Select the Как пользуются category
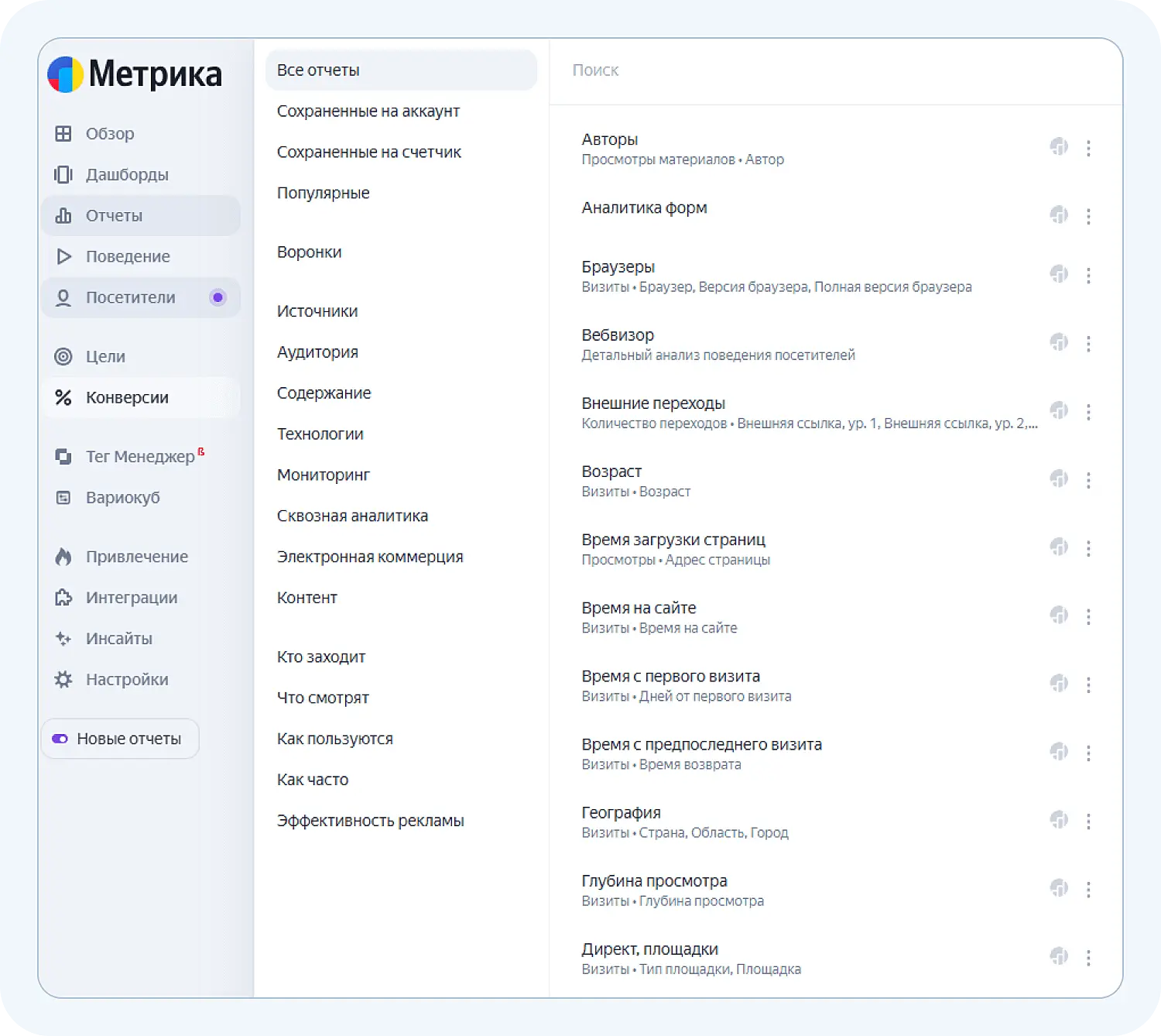The image size is (1161, 1036). [x=335, y=739]
